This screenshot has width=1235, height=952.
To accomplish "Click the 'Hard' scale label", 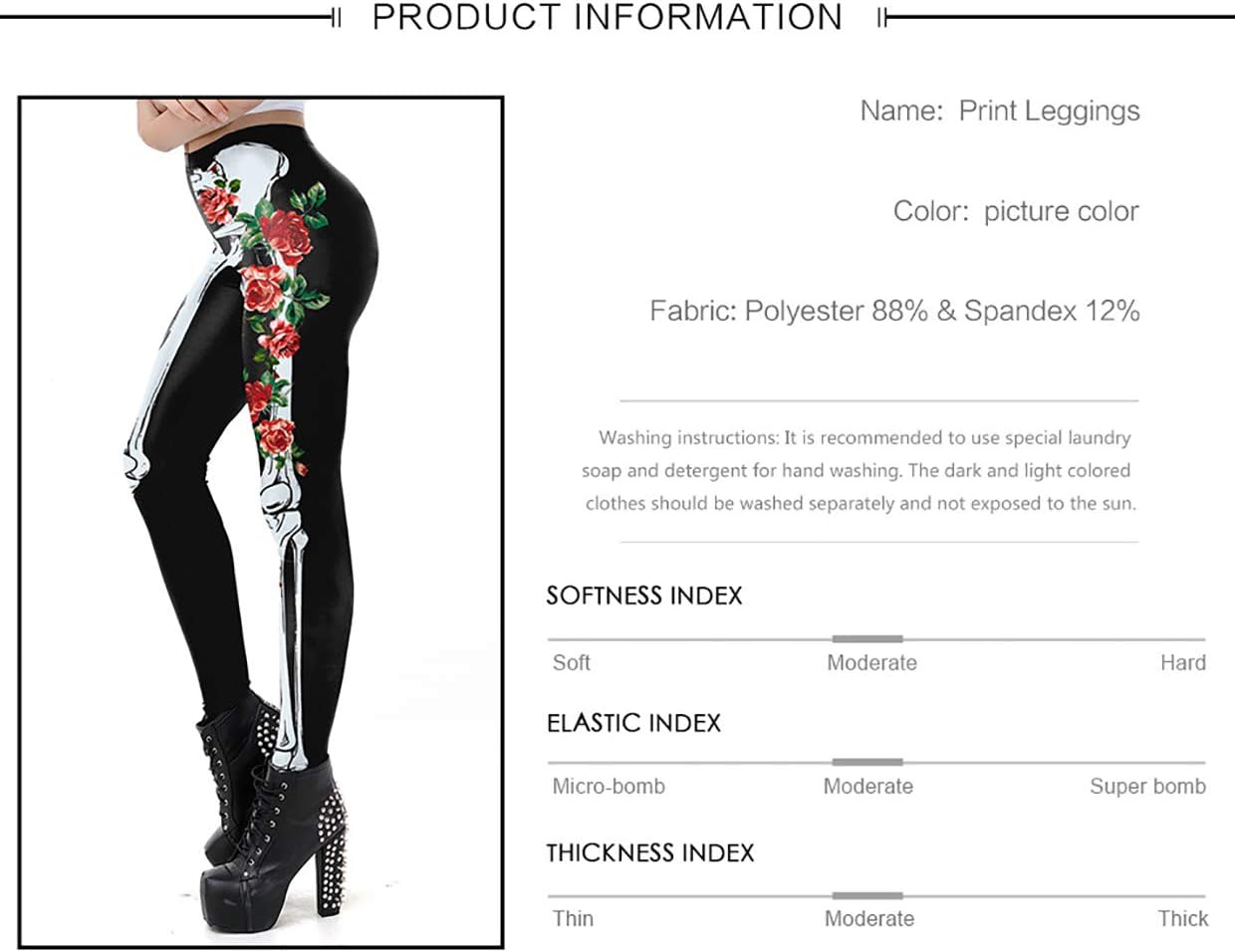I will tap(1183, 662).
